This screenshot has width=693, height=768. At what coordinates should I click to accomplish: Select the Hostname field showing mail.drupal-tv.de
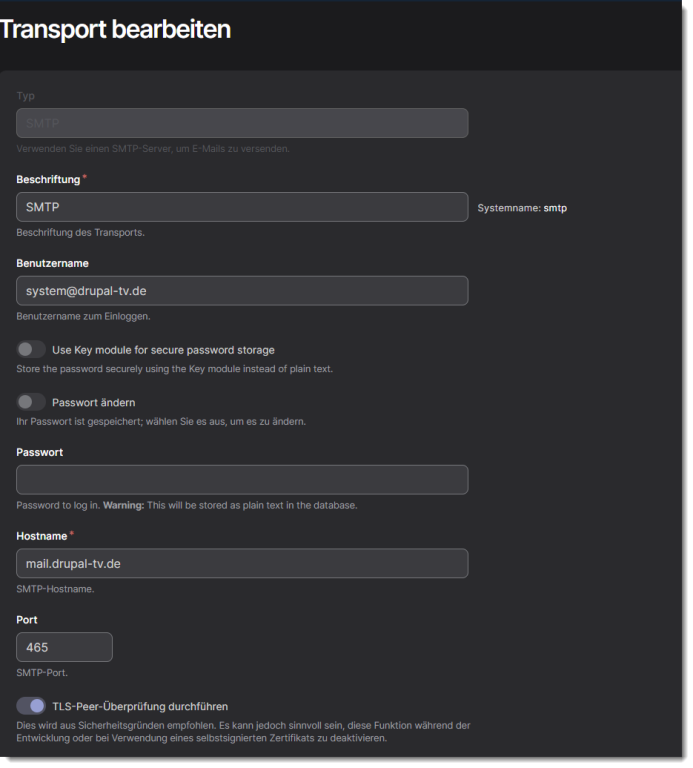242,563
